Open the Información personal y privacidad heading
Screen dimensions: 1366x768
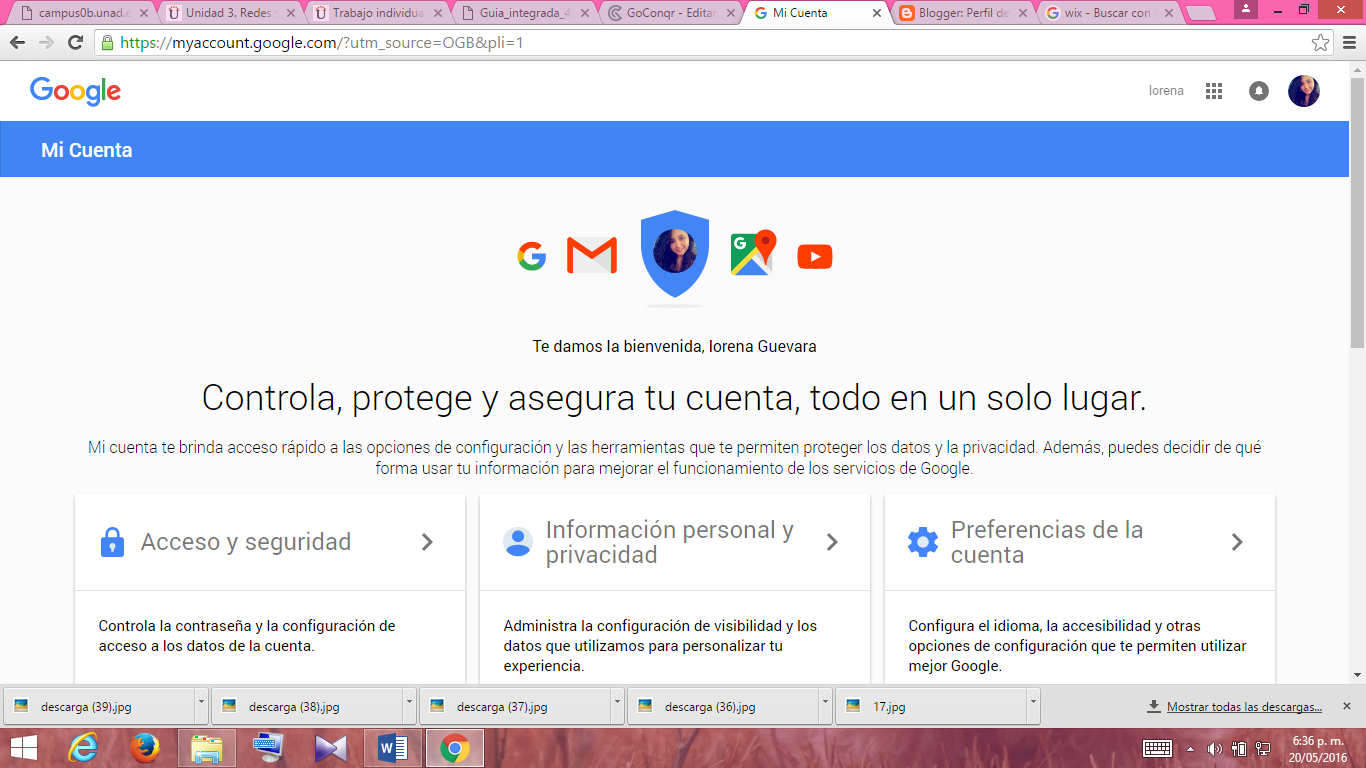670,542
